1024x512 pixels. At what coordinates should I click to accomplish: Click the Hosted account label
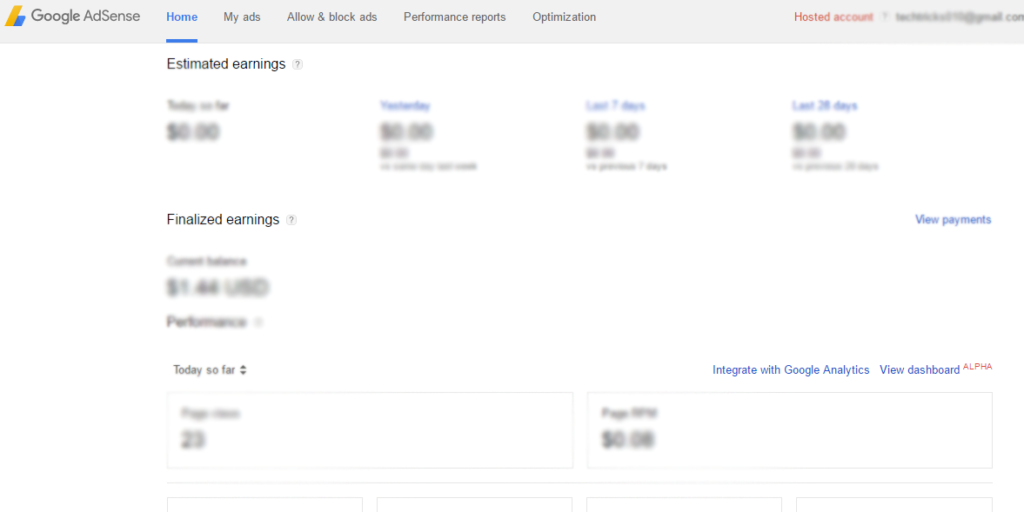[833, 17]
